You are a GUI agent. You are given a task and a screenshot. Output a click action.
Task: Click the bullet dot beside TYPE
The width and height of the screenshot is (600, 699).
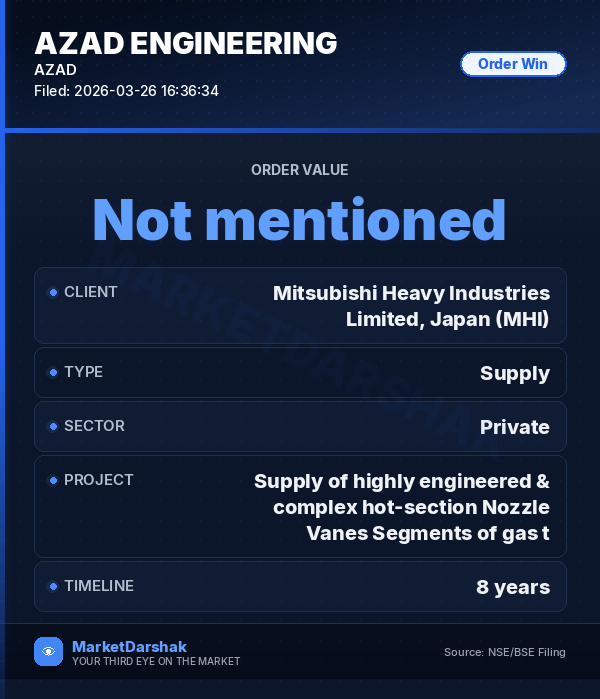tap(53, 372)
